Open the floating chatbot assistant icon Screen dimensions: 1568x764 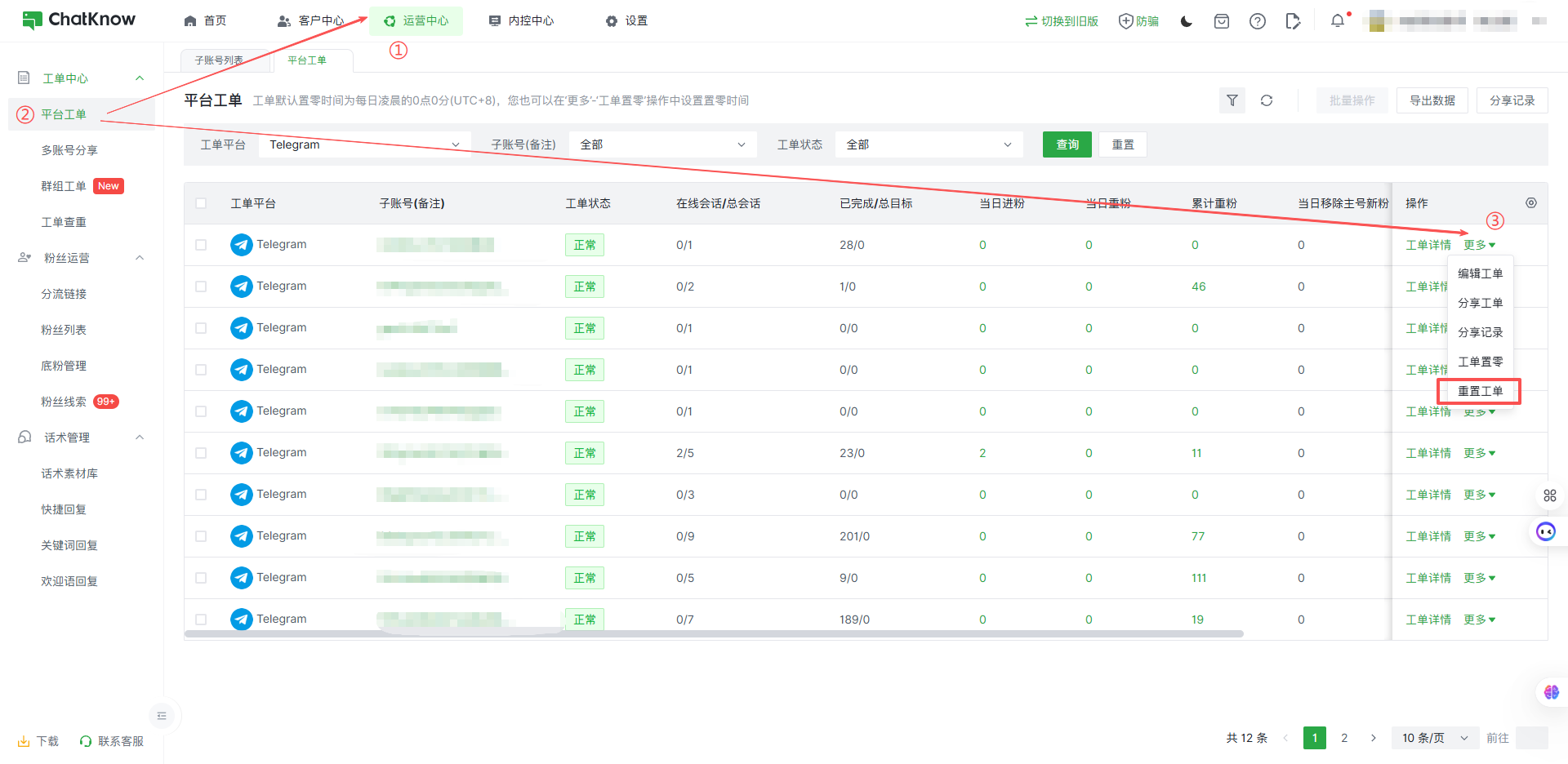pyautogui.click(x=1545, y=532)
